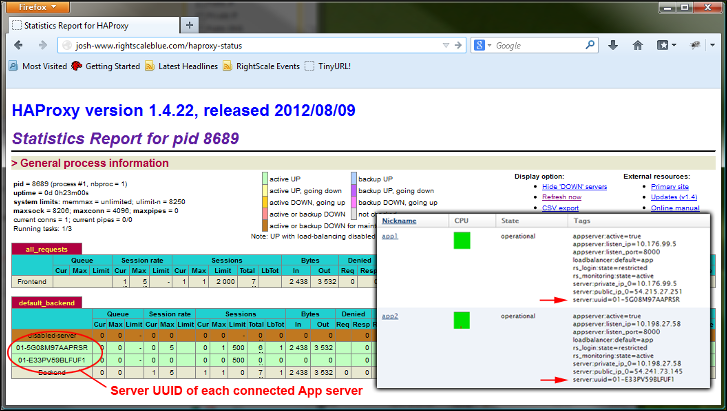
Task: Select the 01-E33PV59BLFUF1 server row name
Action: click(x=52, y=360)
